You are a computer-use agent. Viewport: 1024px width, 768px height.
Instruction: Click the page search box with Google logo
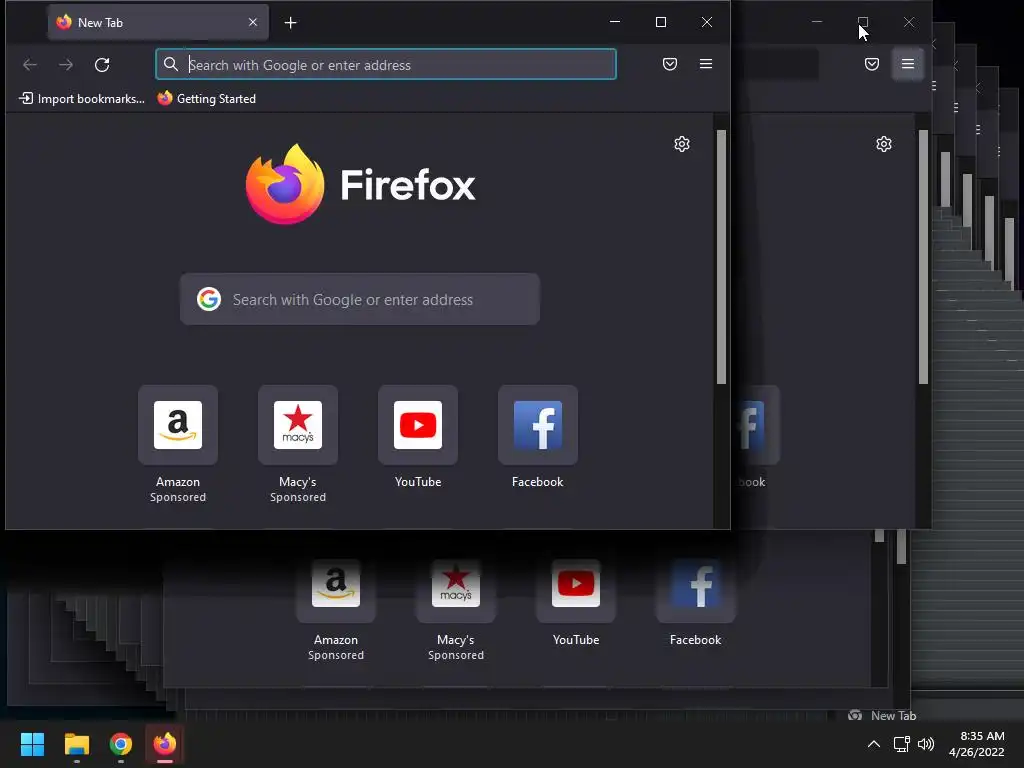360,299
